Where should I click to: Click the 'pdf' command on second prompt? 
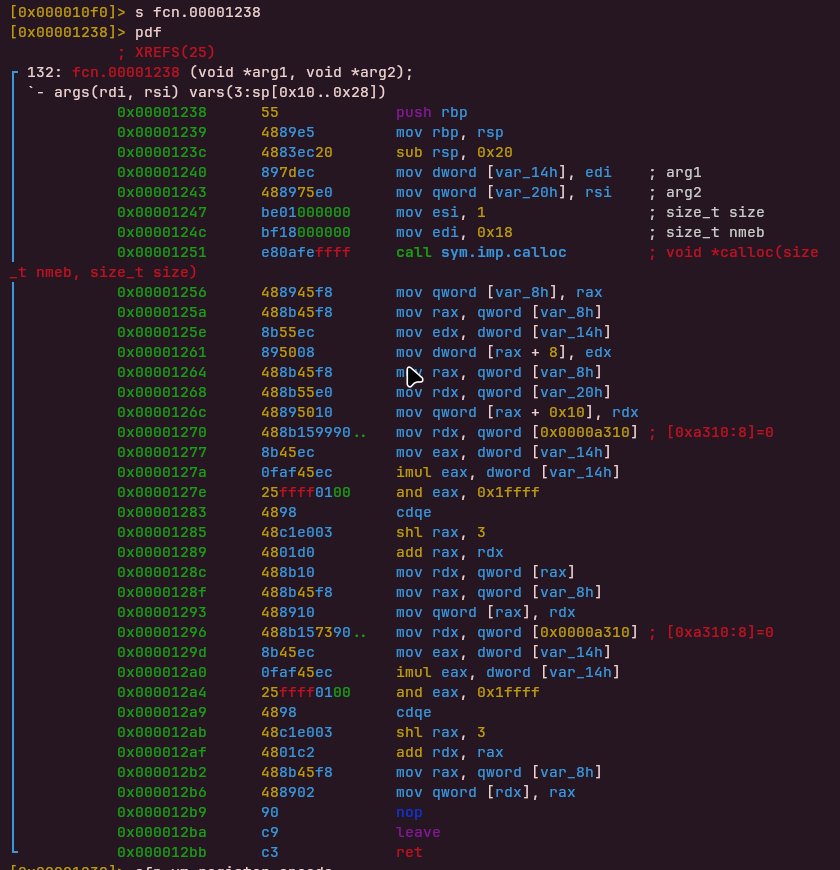(x=148, y=32)
